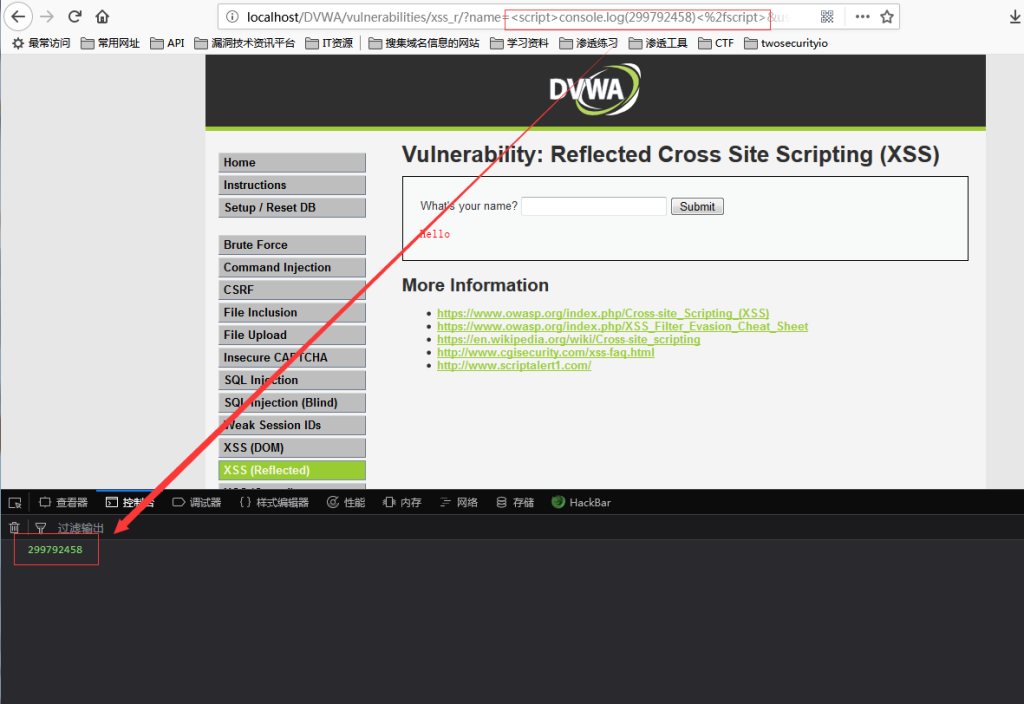
Task: Click the element picker icon in devtools
Action: pyautogui.click(x=15, y=502)
